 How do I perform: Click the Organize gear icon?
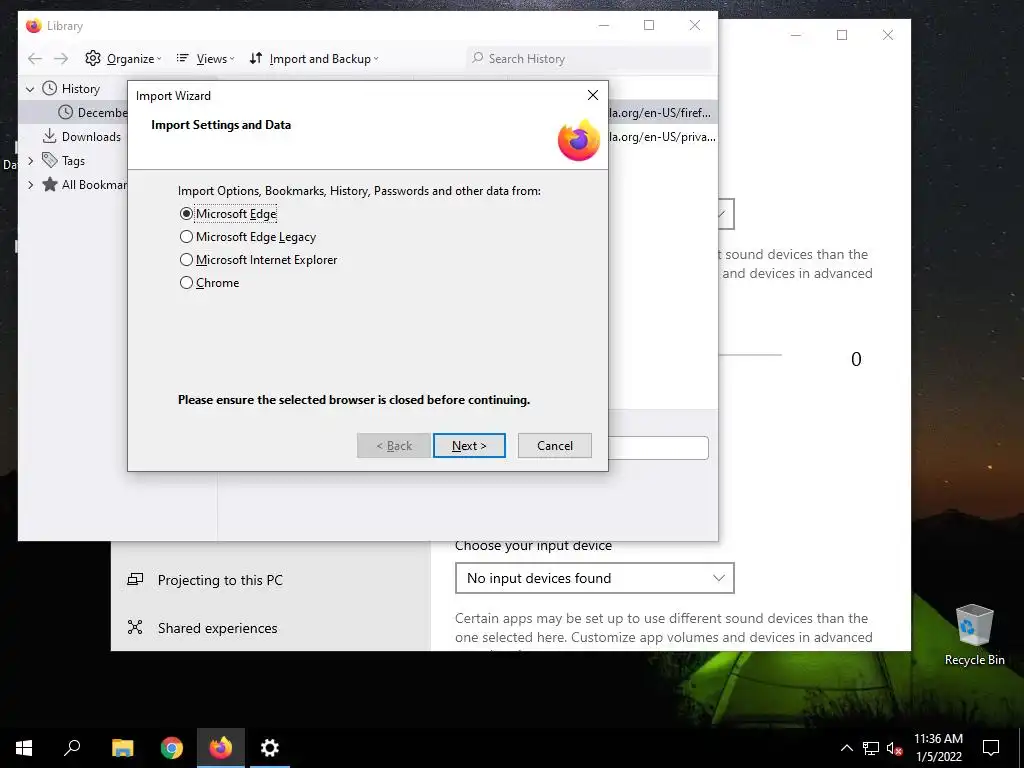pos(93,58)
